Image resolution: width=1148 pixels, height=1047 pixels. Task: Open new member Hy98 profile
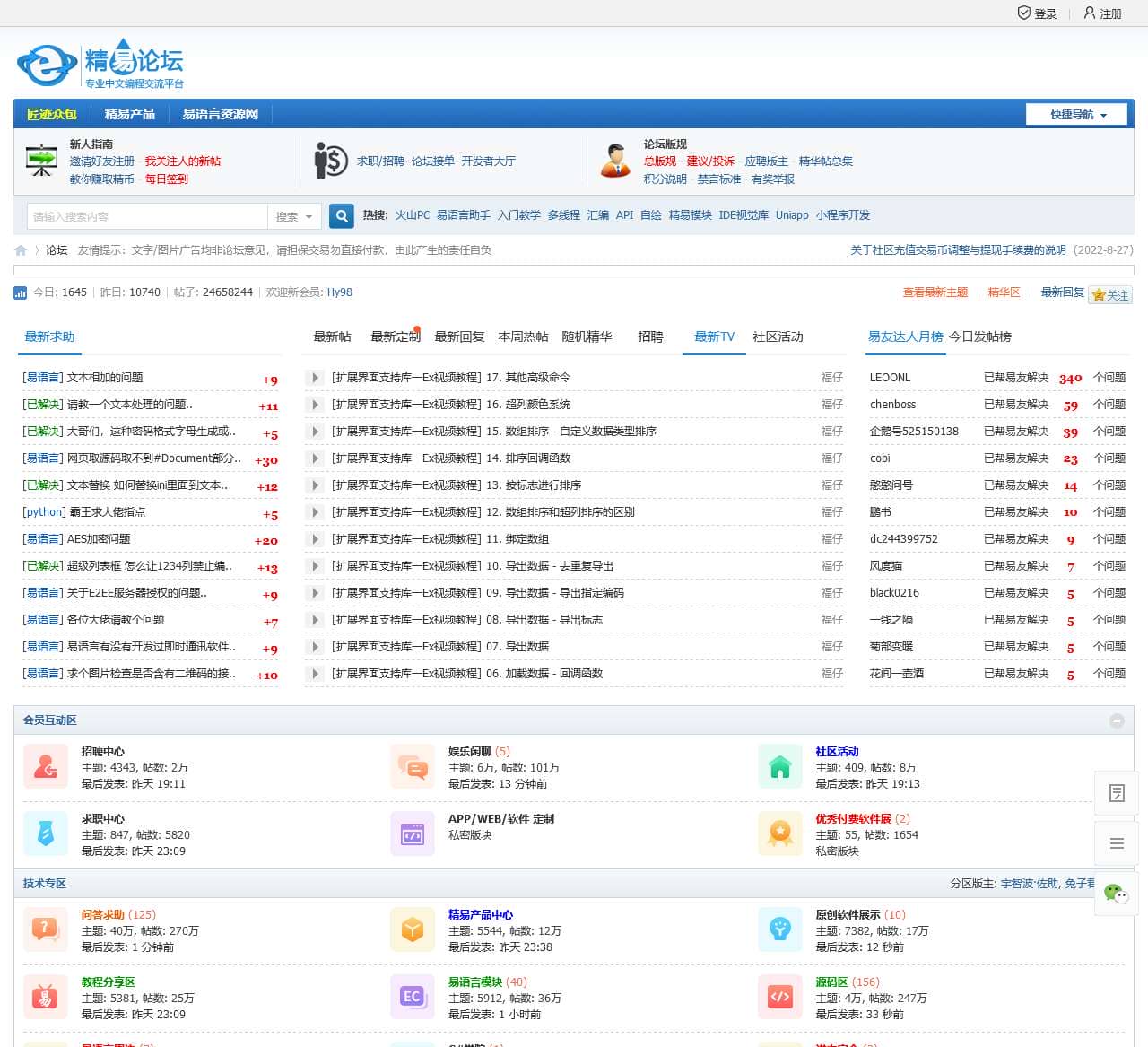[340, 292]
